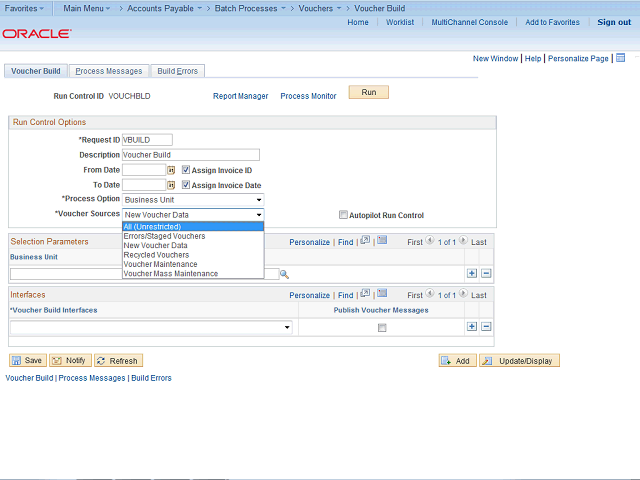Show previous row in Selection Parameters
640x480 pixels.
[x=430, y=240]
